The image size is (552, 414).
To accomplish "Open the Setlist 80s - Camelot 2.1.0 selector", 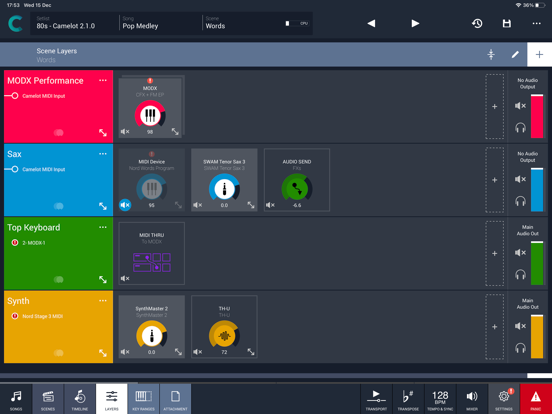I will click(74, 23).
